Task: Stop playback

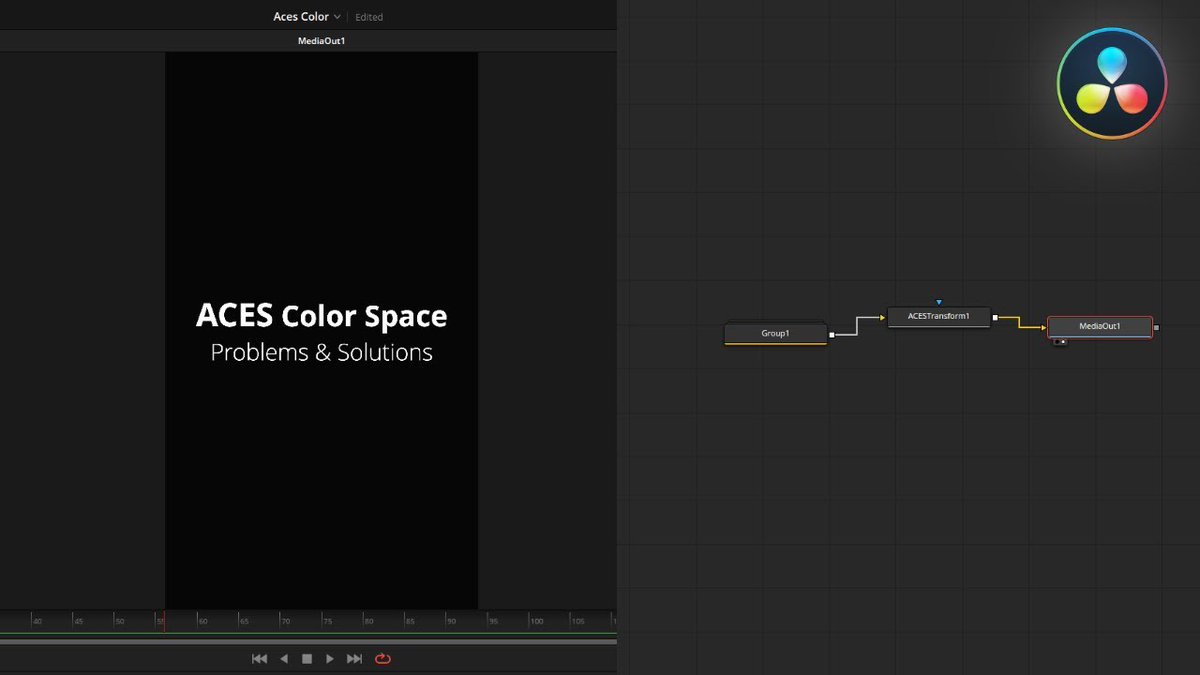Action: click(x=307, y=659)
